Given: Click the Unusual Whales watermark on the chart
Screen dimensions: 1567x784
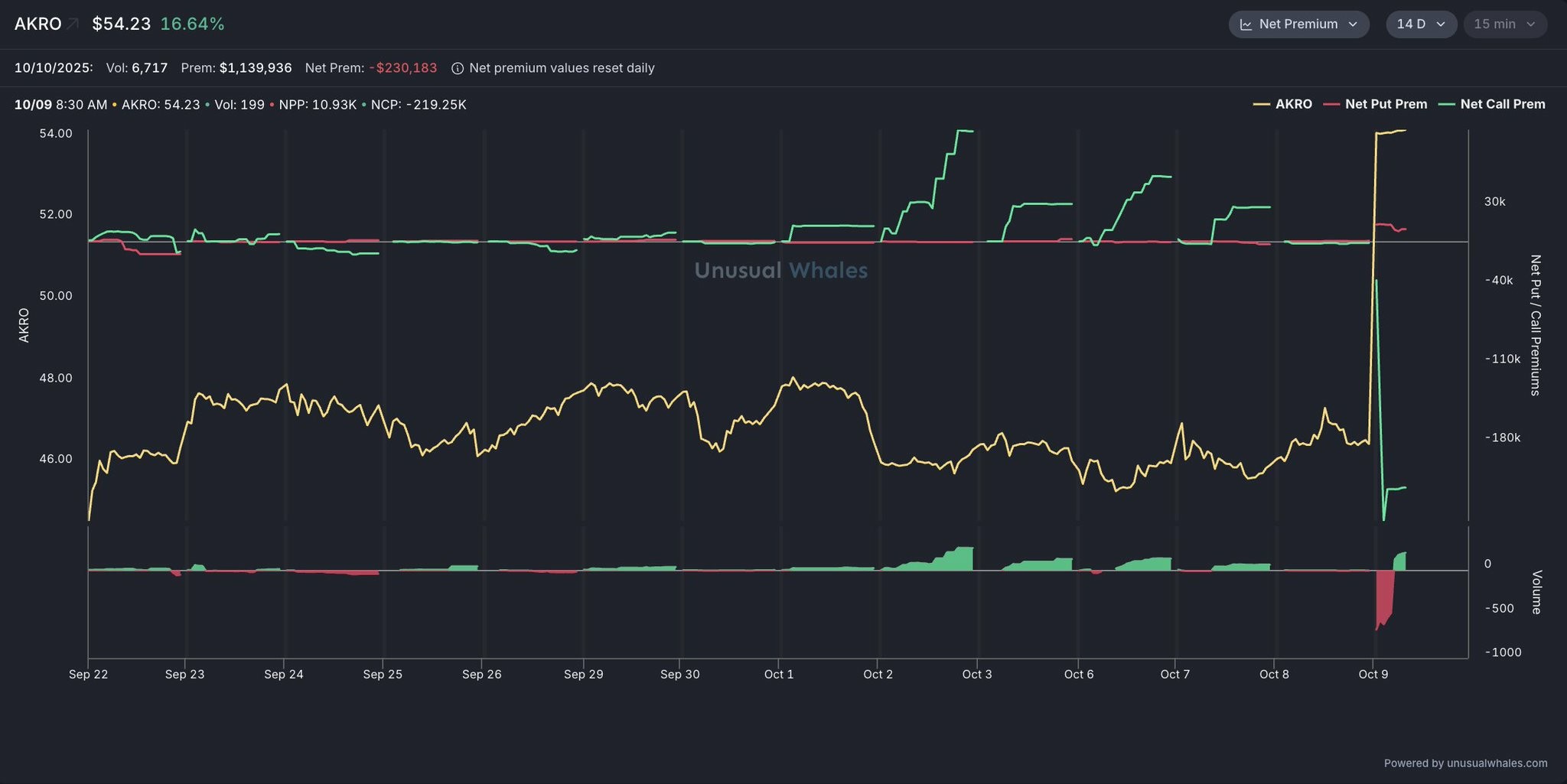Looking at the screenshot, I should 780,270.
